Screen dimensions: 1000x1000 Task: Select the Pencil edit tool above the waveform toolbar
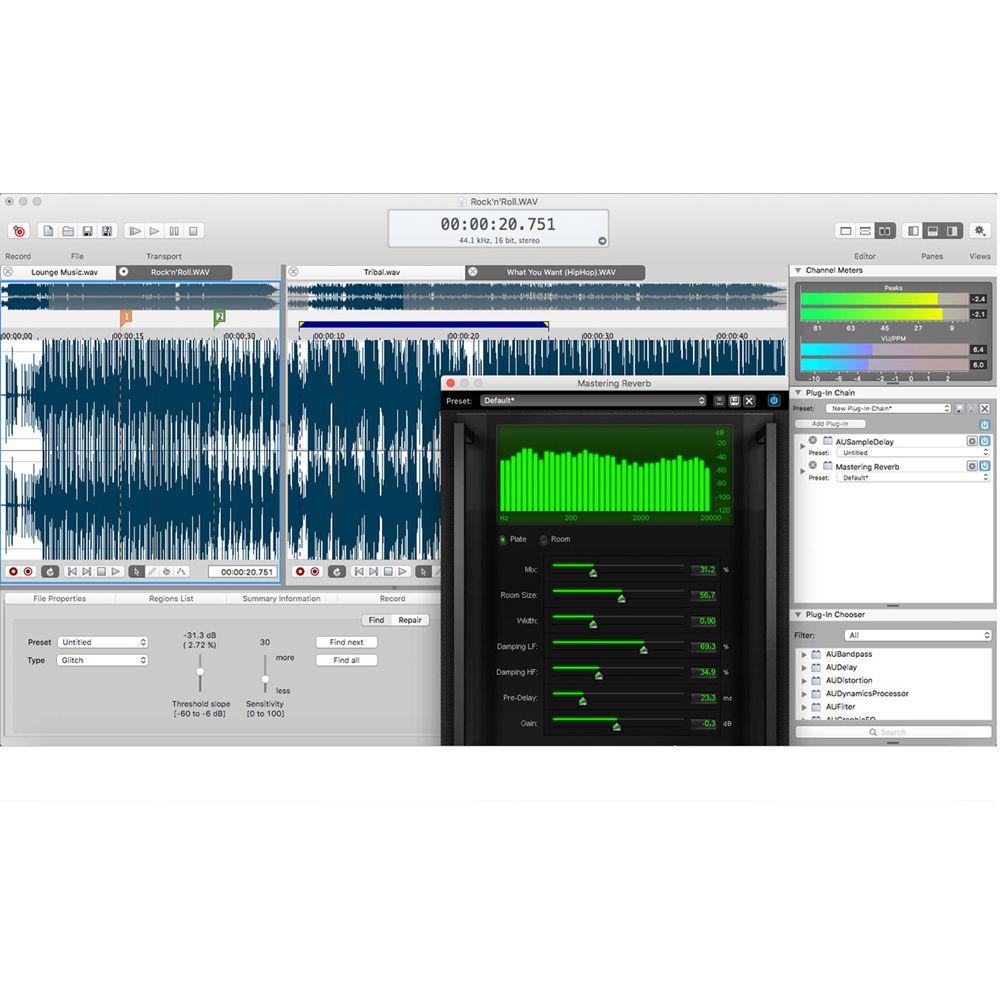click(x=154, y=571)
